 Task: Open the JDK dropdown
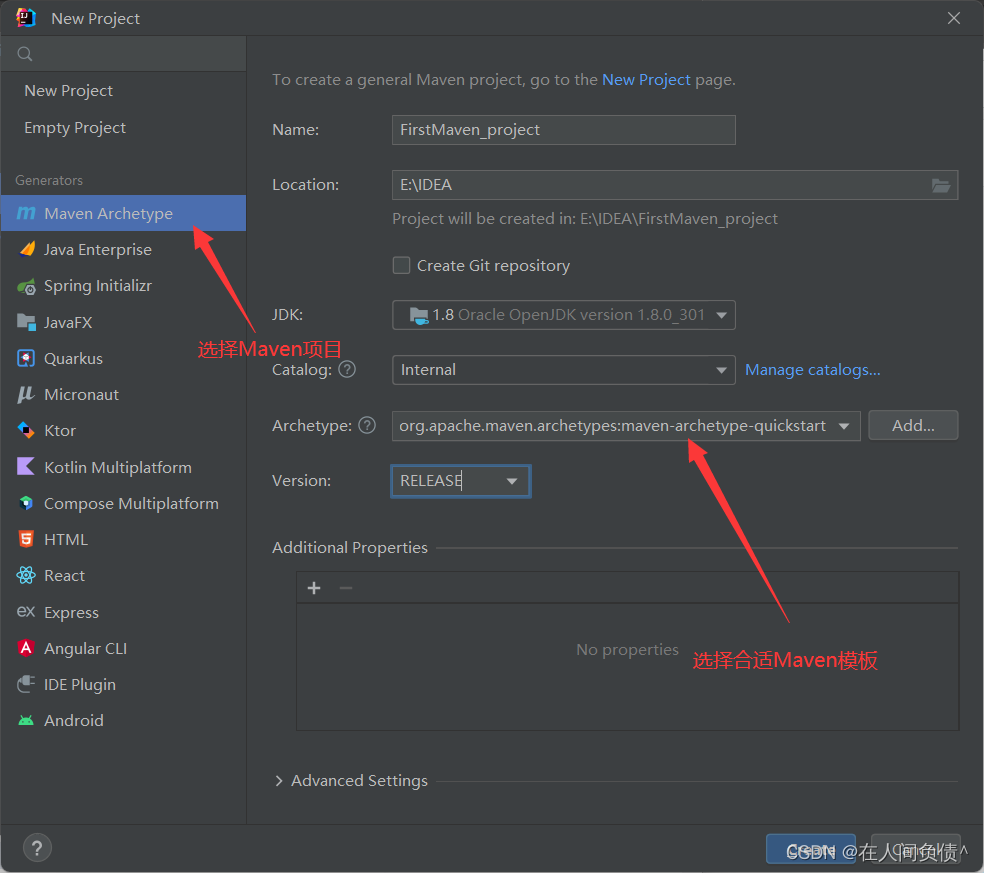564,315
